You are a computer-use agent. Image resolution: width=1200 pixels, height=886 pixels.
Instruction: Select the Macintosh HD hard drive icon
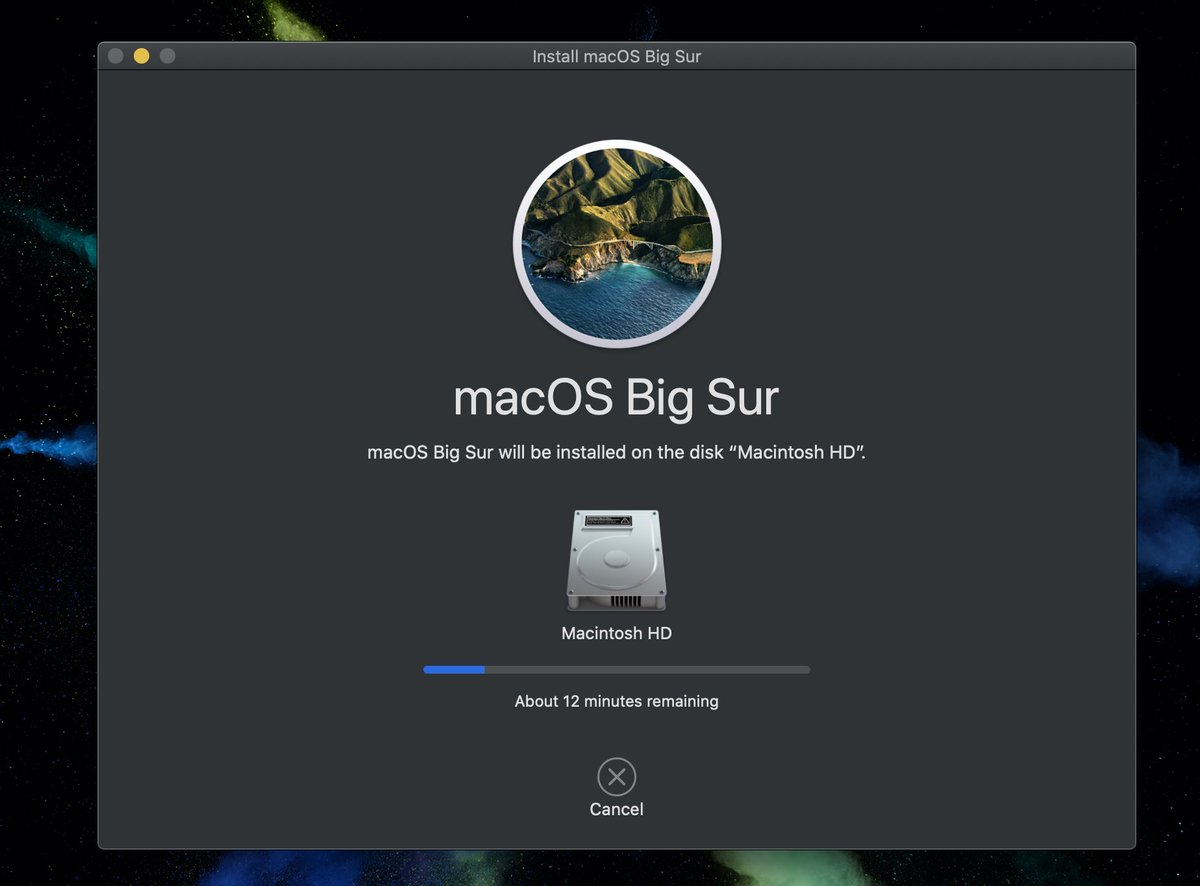616,561
